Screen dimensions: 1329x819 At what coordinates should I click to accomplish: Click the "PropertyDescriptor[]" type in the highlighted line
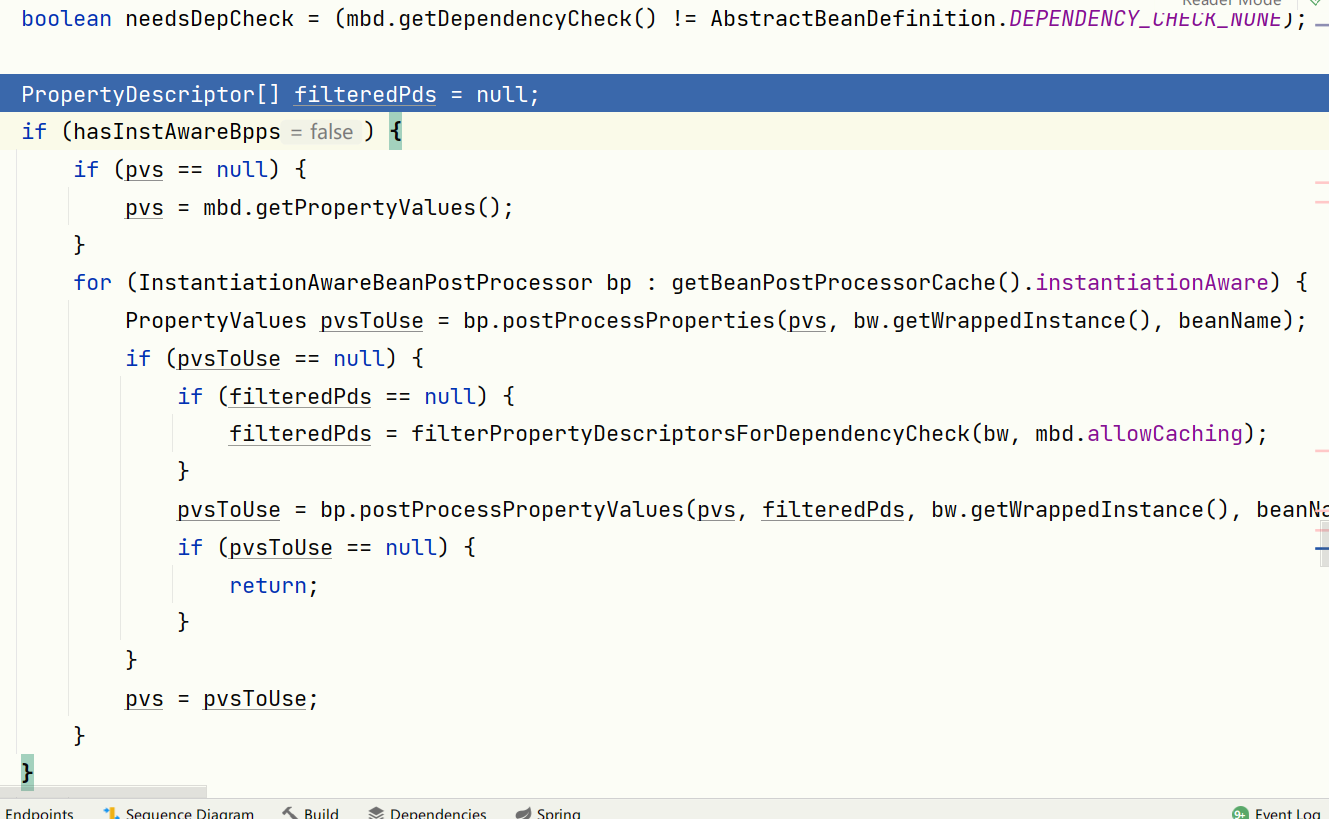[151, 95]
